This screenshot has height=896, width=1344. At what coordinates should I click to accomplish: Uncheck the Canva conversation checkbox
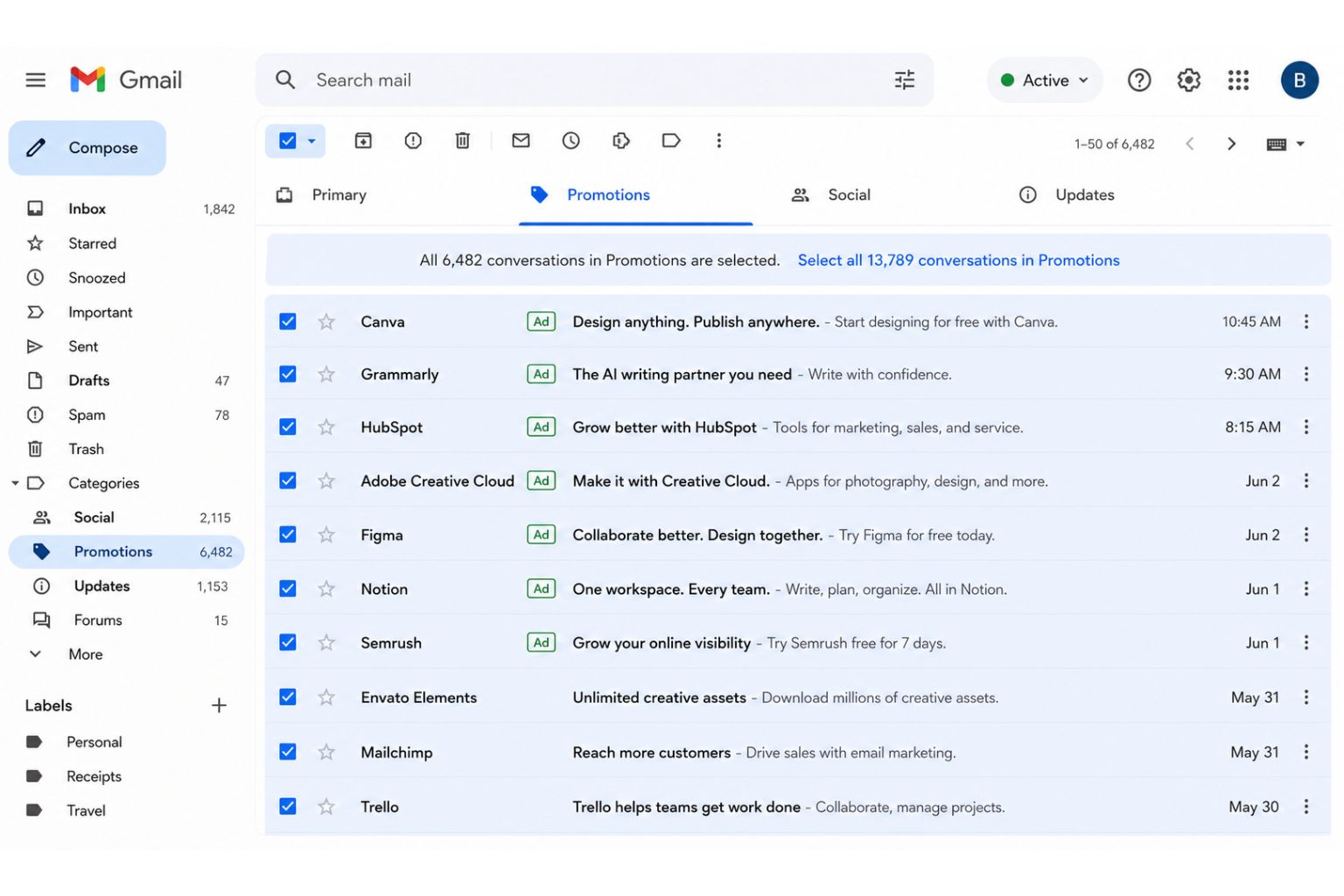click(x=288, y=322)
